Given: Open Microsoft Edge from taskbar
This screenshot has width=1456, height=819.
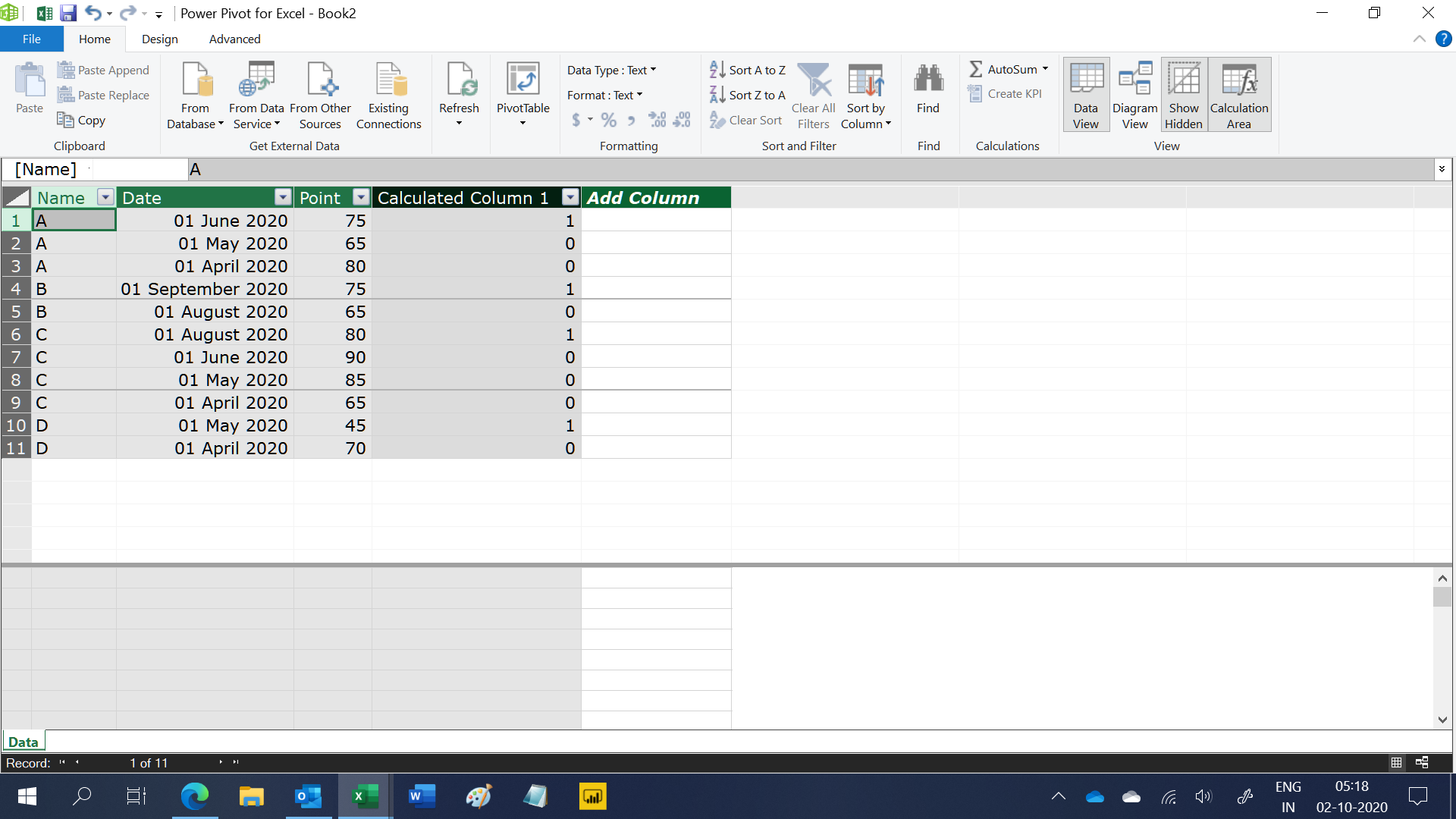Looking at the screenshot, I should click(x=195, y=796).
